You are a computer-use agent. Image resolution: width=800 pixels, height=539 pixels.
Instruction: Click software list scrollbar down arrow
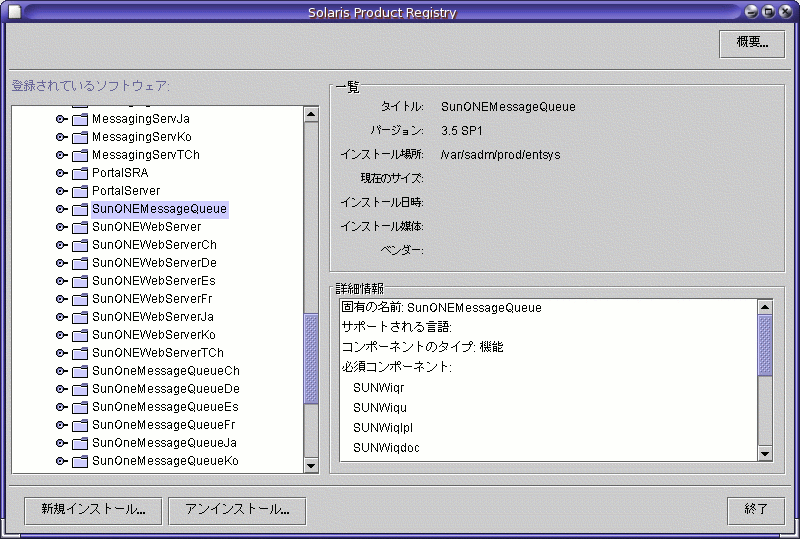311,466
